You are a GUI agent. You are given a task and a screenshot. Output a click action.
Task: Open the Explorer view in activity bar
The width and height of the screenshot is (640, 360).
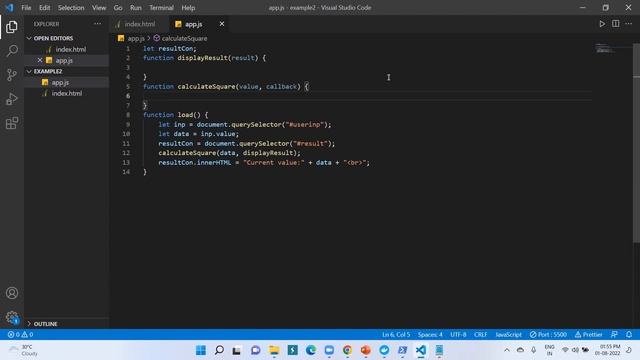click(11, 27)
